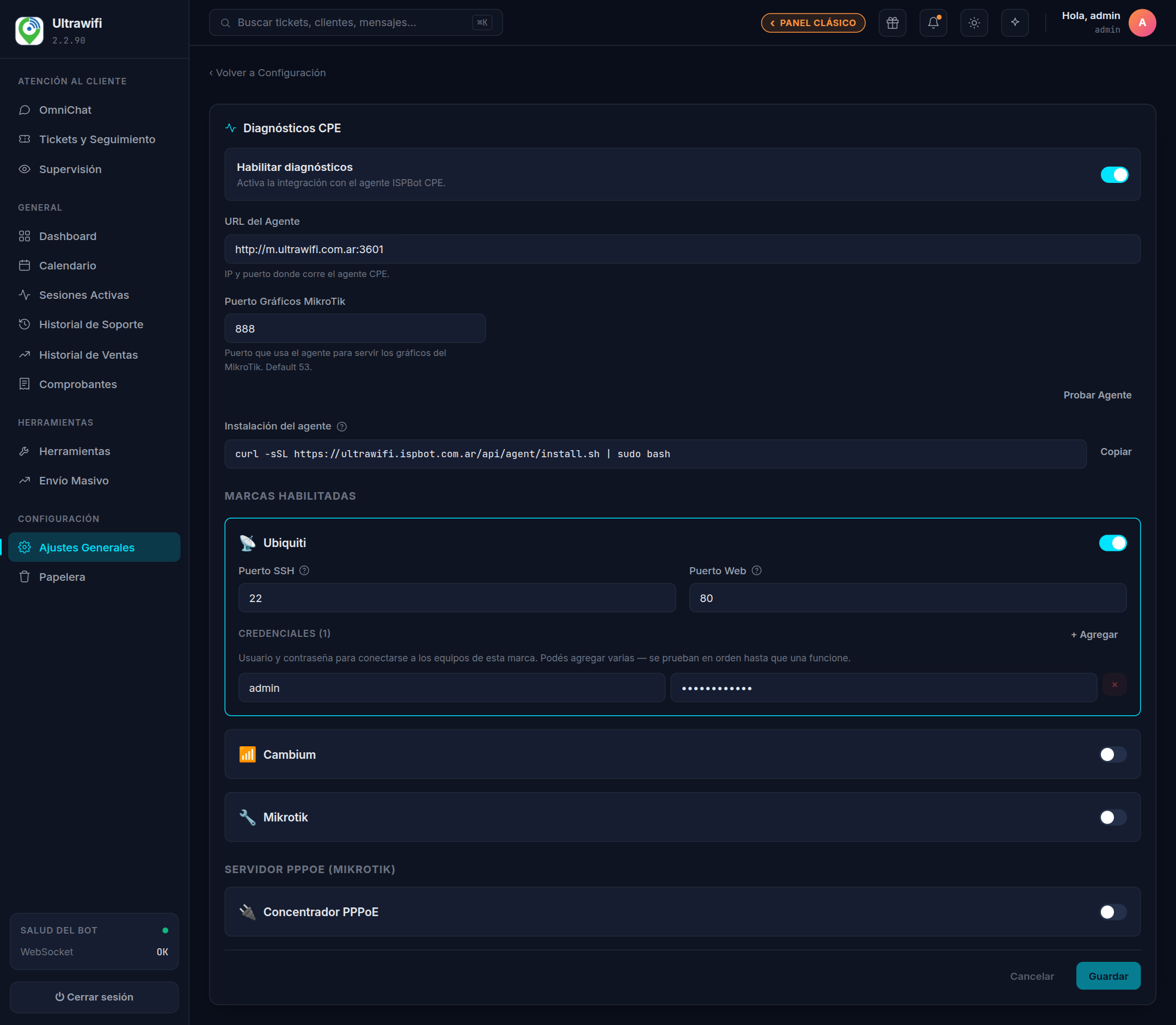Click the curl install command text

452,454
